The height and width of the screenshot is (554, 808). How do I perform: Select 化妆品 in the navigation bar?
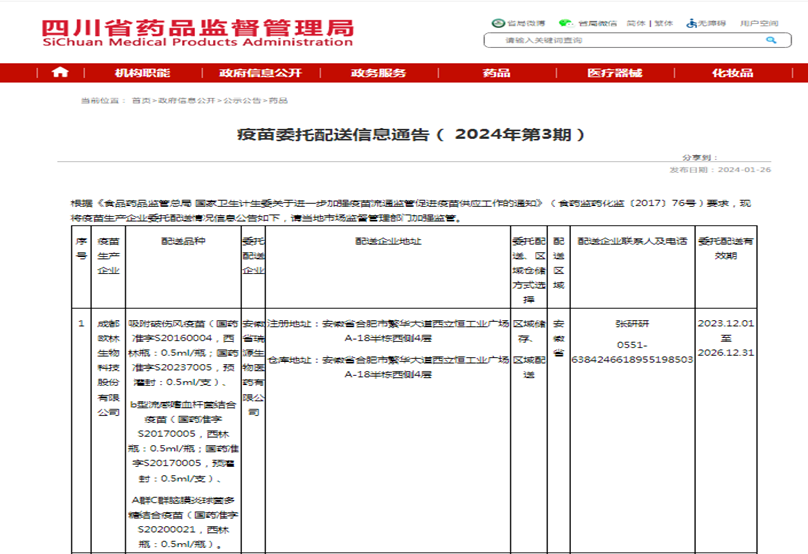(x=732, y=73)
